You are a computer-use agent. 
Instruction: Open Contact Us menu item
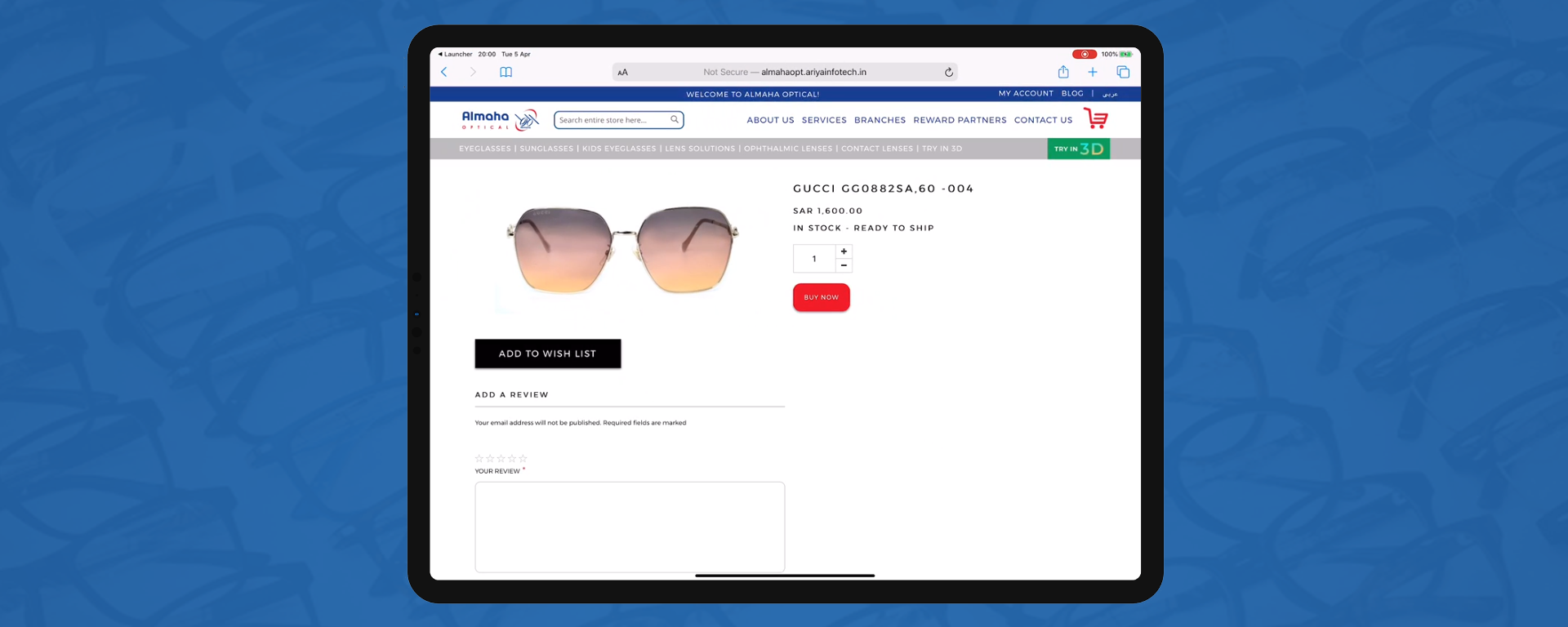1043,120
